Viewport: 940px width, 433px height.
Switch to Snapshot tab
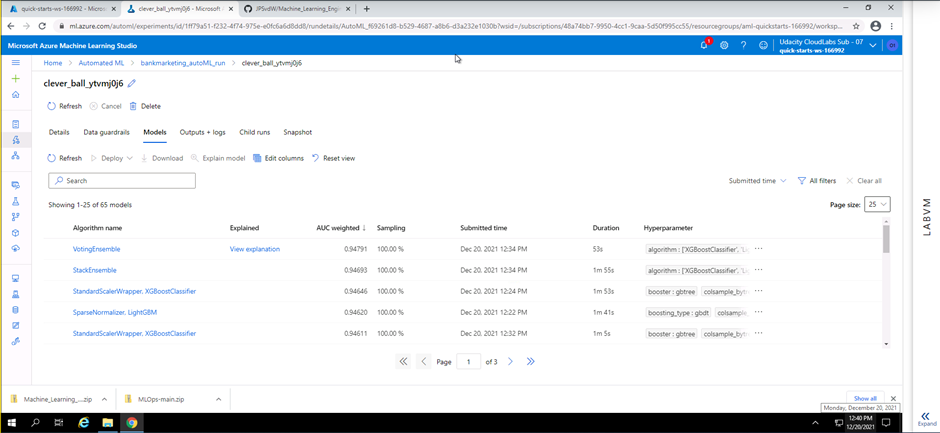pos(297,132)
